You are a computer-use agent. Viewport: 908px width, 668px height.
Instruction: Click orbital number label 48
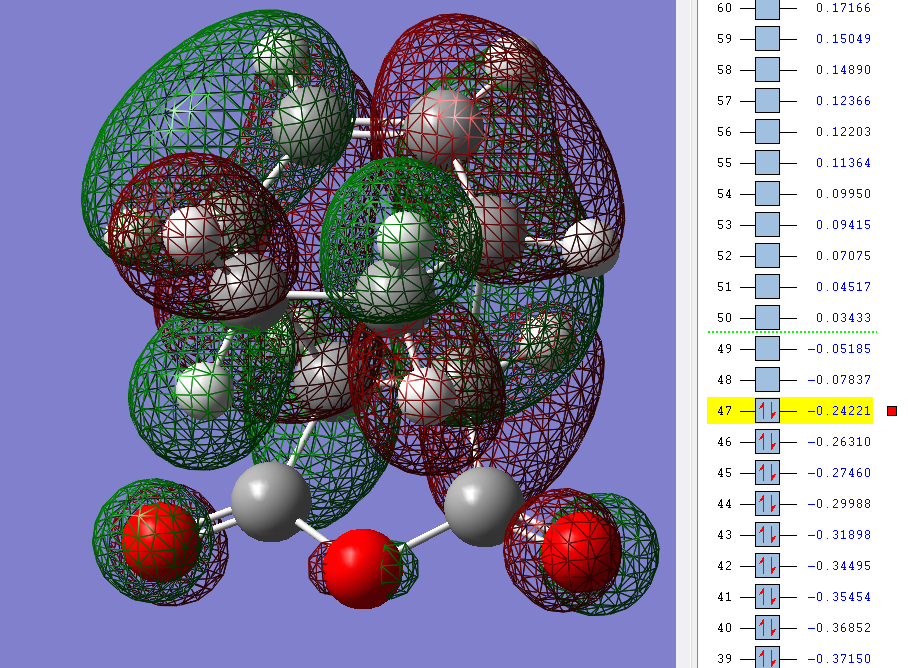coord(724,380)
